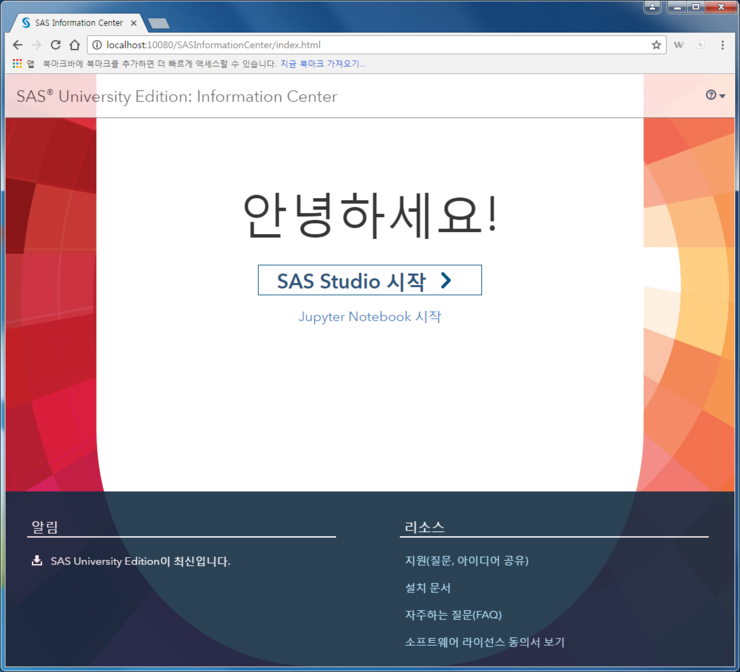Open 소프트웨어 라이선스 동의서 보기 link
Viewport: 740px width, 672px height.
[x=485, y=642]
